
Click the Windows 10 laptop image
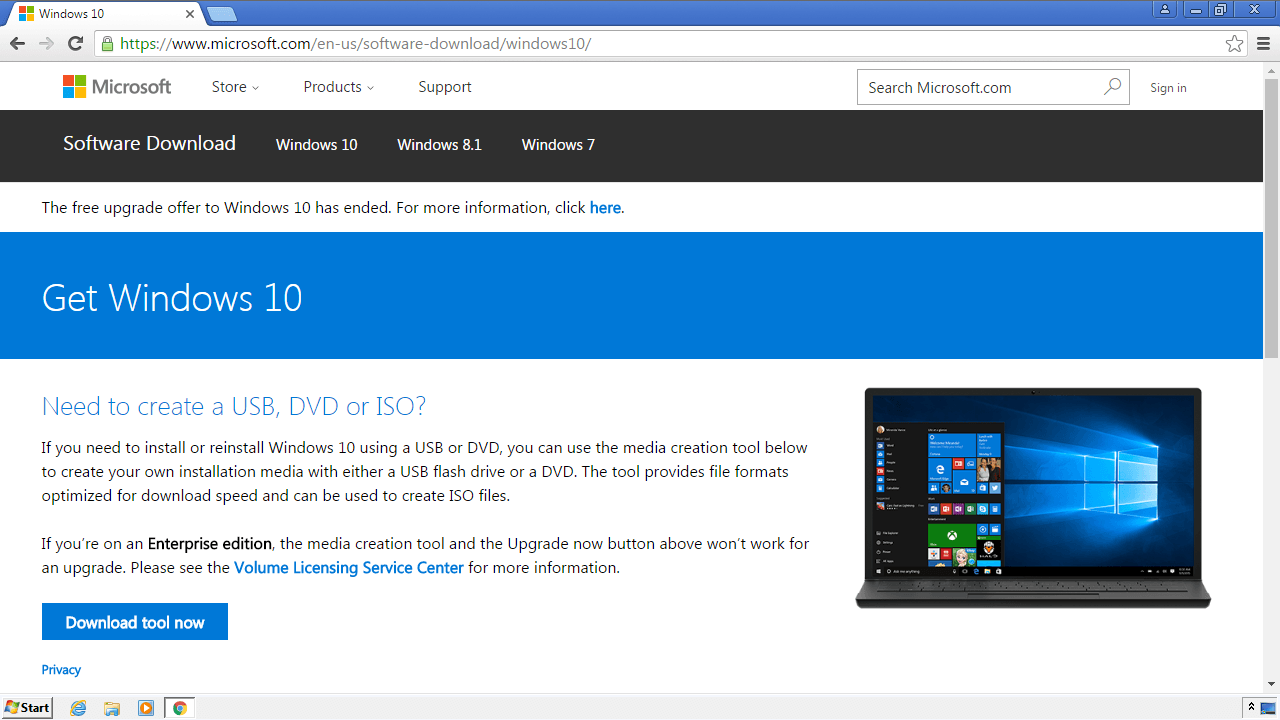tap(1033, 498)
